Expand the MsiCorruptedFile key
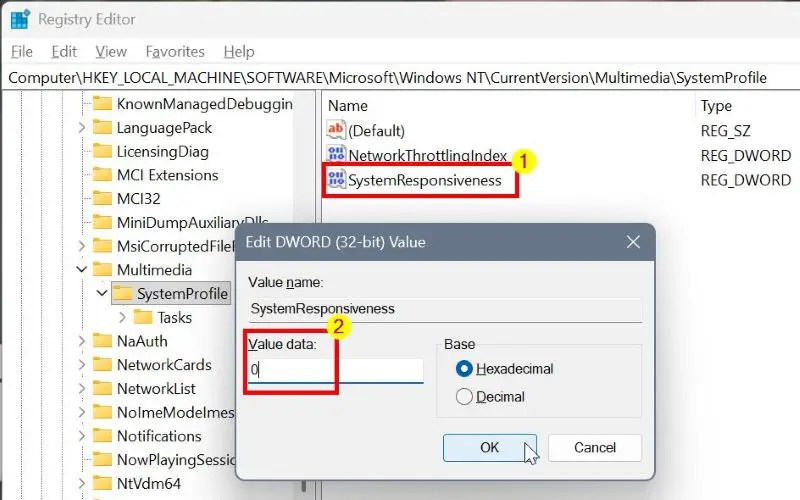This screenshot has width=800, height=500. [x=82, y=246]
